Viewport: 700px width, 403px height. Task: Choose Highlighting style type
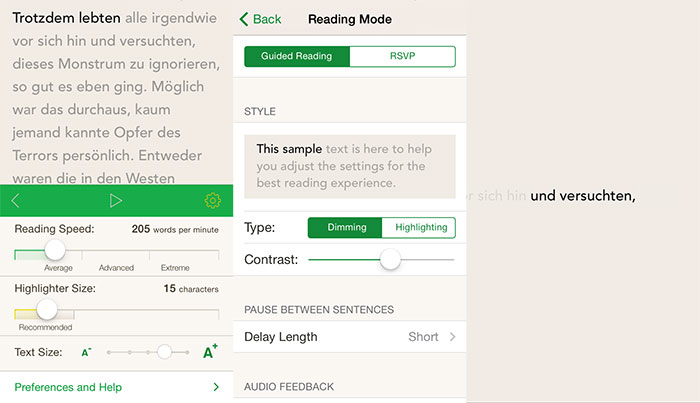click(x=419, y=228)
